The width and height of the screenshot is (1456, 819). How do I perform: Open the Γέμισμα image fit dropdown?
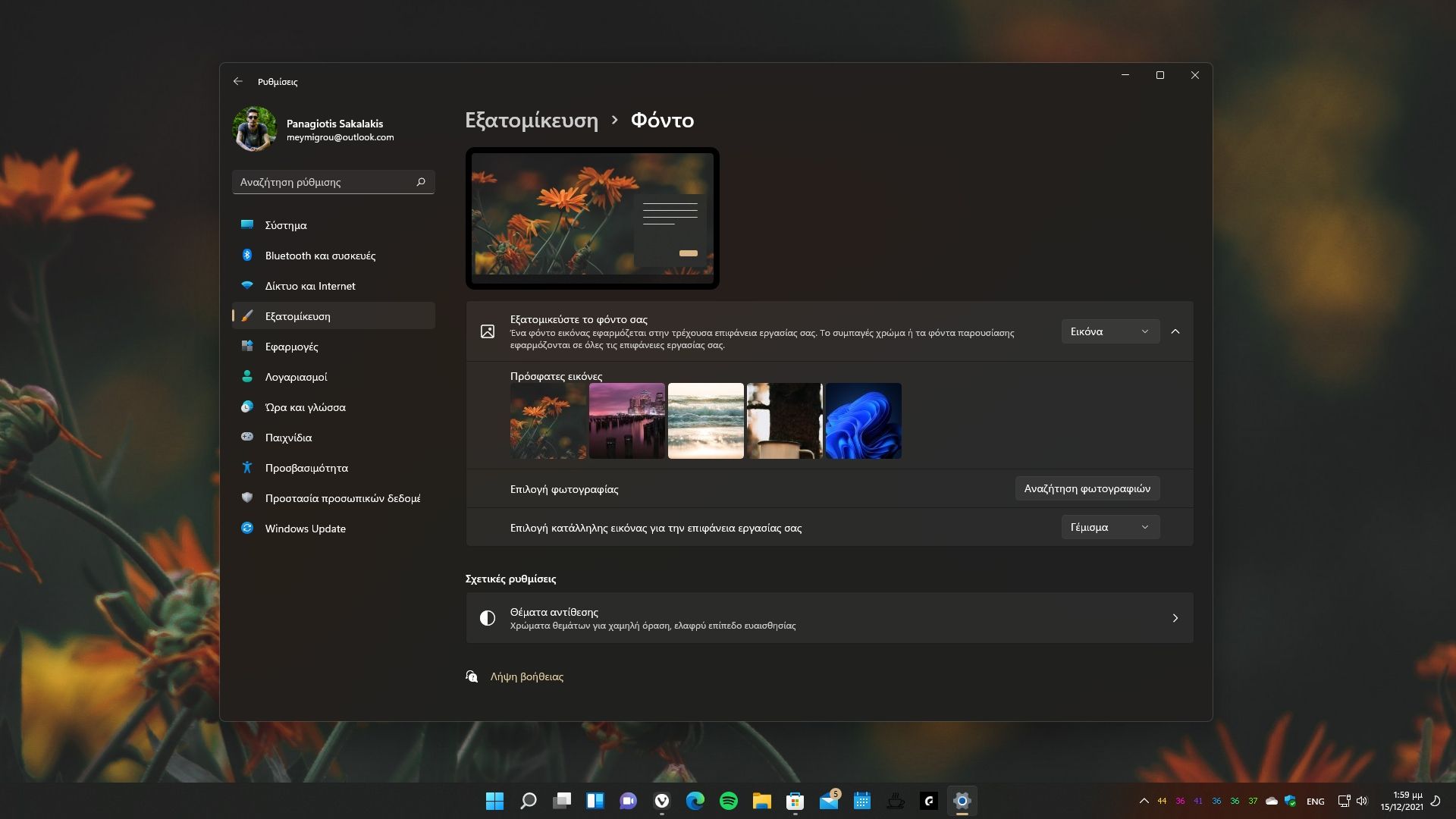point(1109,527)
